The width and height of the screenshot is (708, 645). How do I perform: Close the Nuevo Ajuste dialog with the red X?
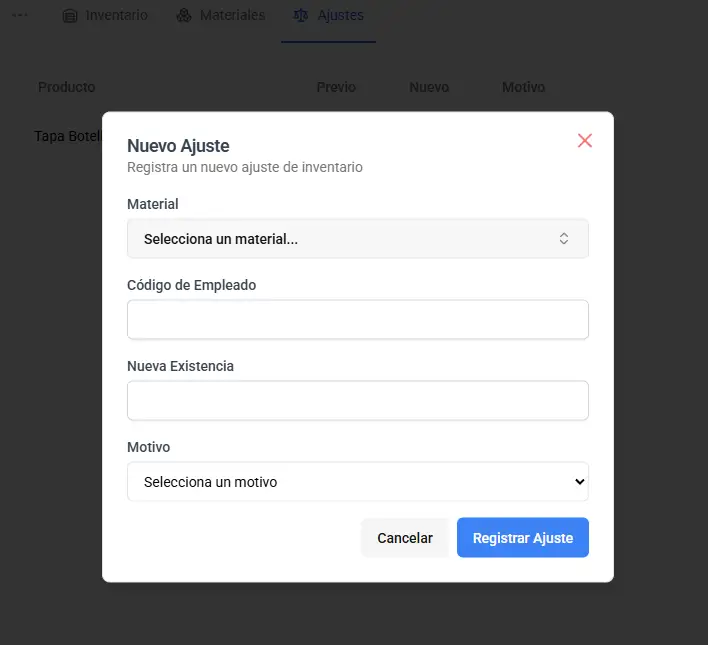[585, 140]
